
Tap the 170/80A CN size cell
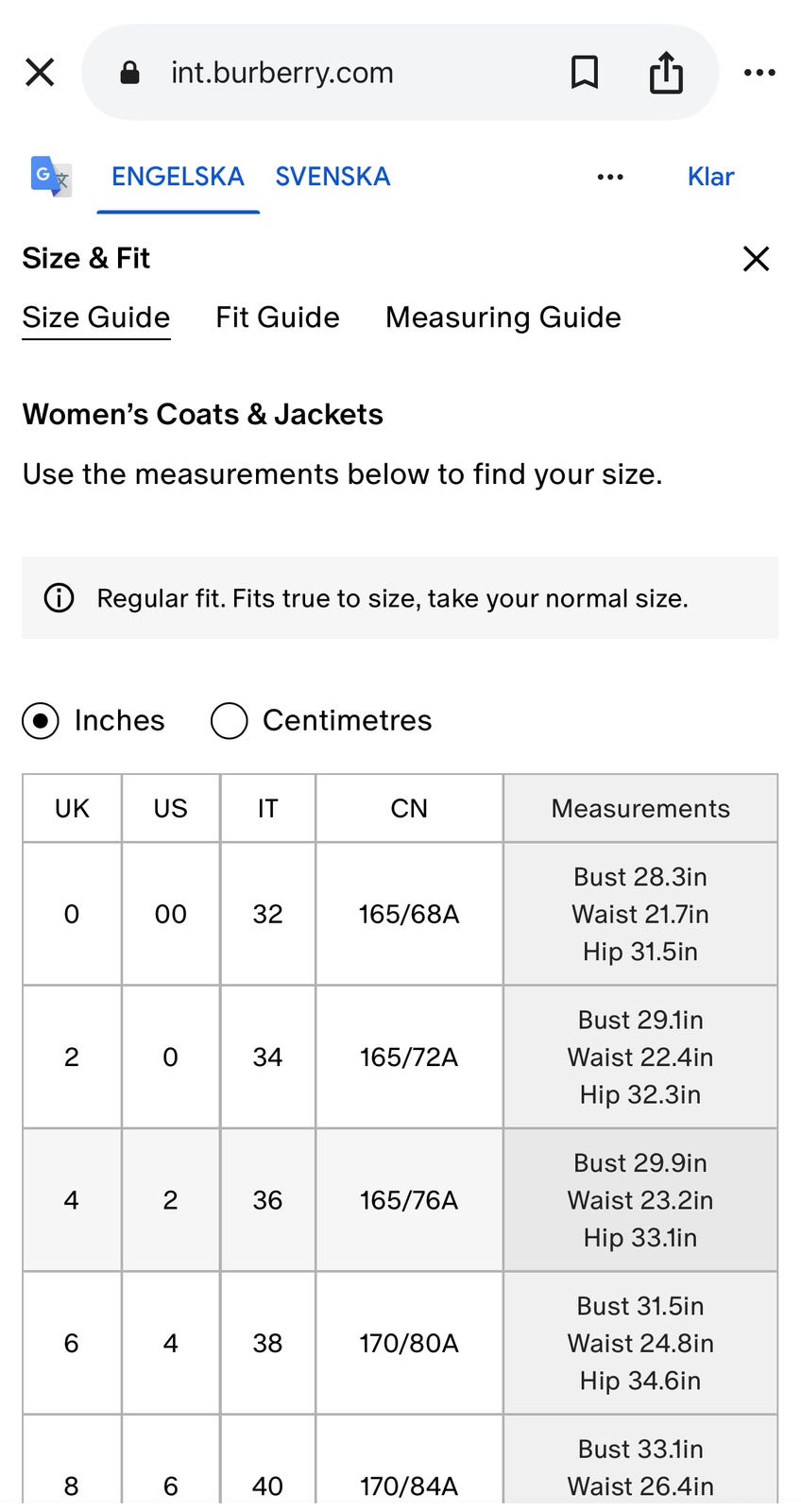tap(409, 1343)
